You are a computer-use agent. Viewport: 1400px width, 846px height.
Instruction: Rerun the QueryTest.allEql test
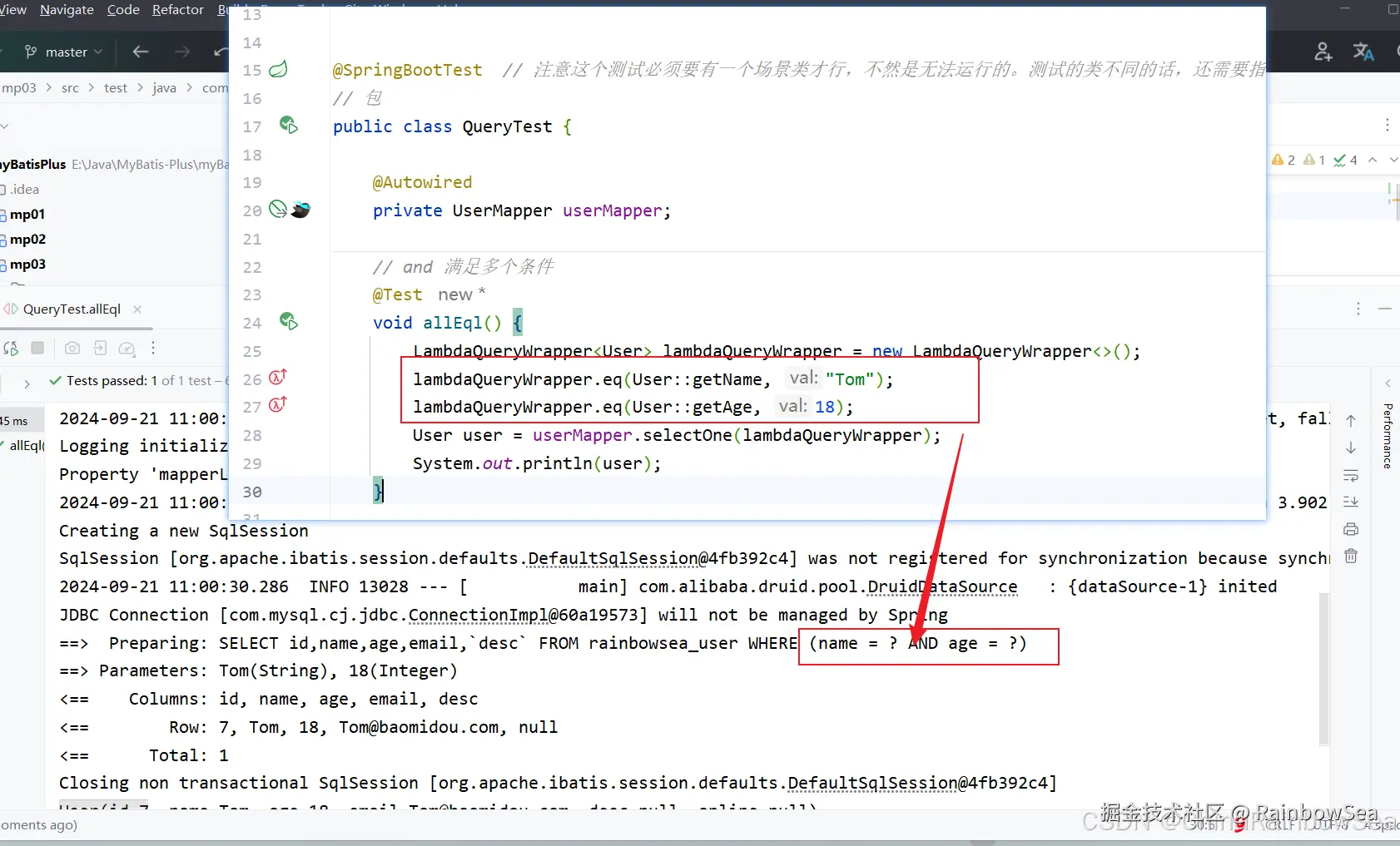[x=11, y=349]
